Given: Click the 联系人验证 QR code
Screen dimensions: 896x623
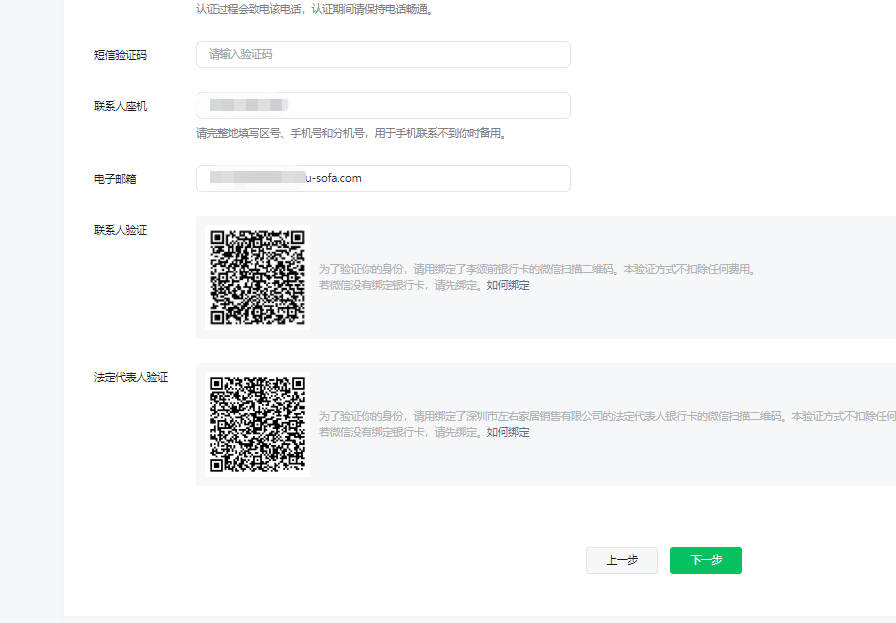Looking at the screenshot, I should click(257, 277).
